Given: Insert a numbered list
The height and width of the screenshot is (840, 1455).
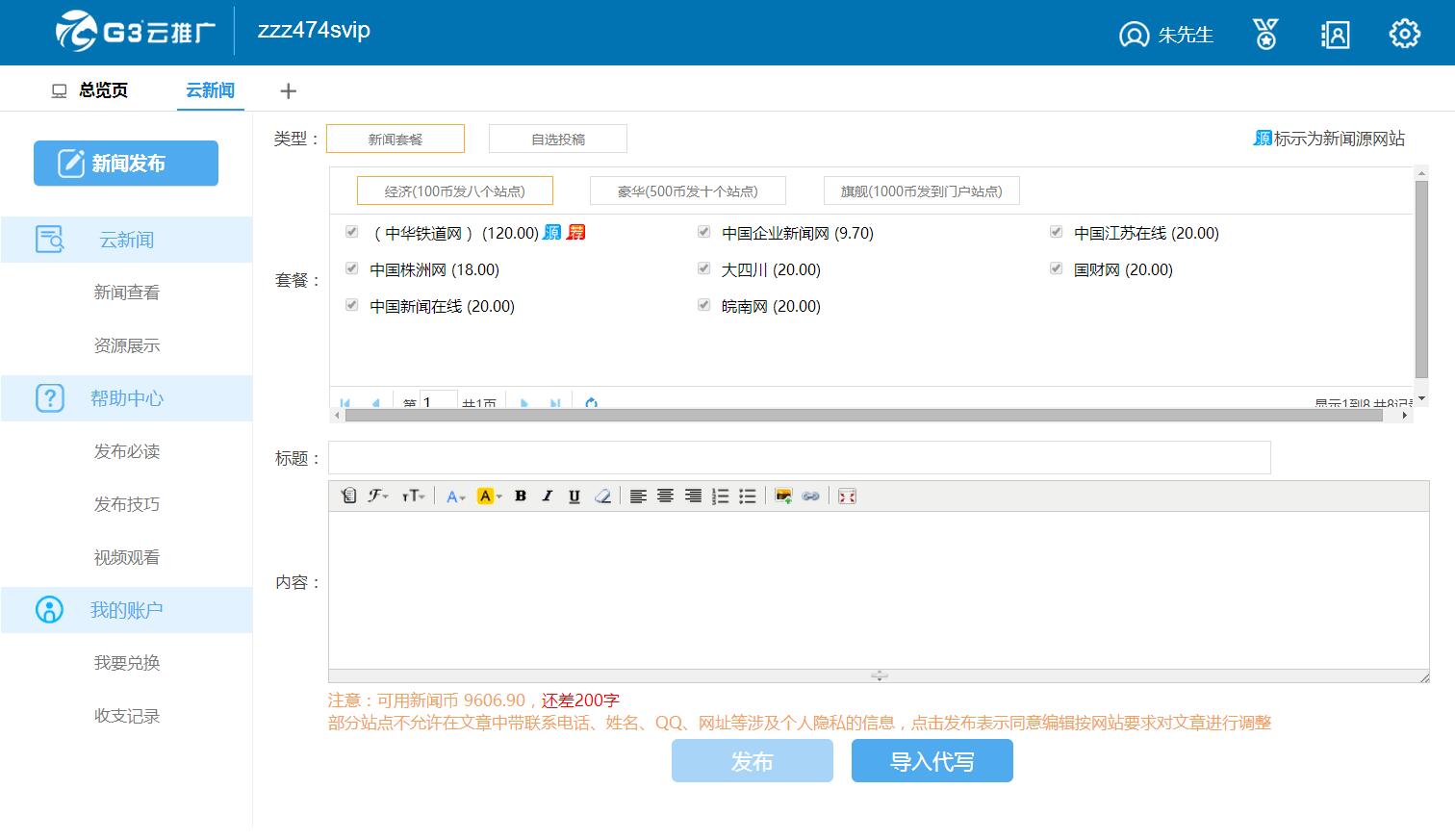Looking at the screenshot, I should 720,496.
